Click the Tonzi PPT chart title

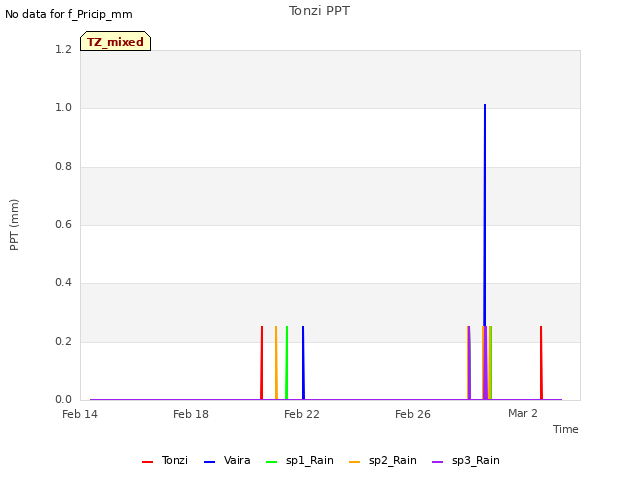point(319,11)
